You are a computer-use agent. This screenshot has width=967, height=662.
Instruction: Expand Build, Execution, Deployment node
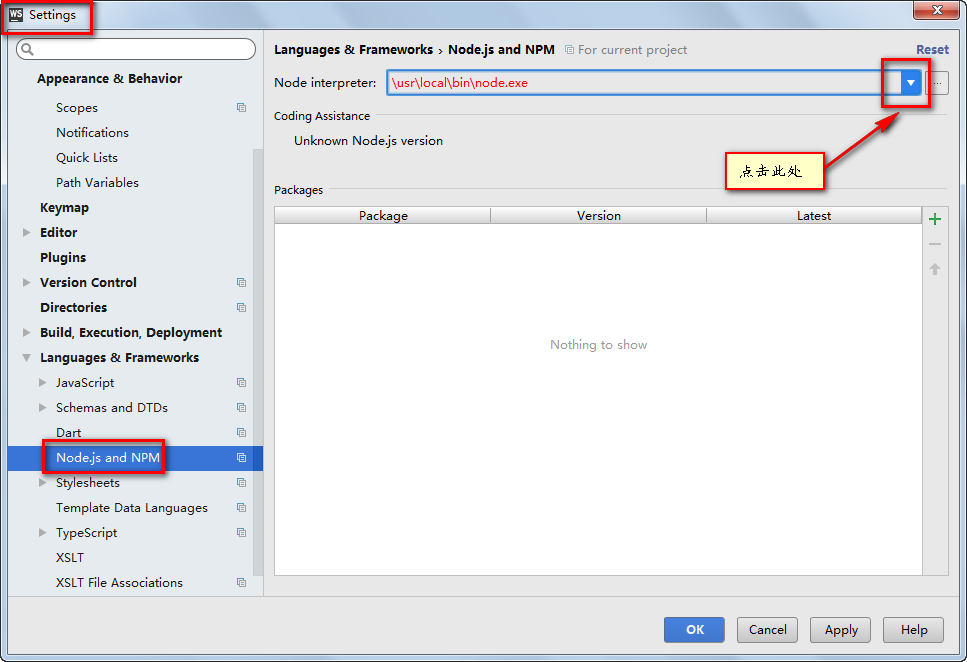[27, 333]
